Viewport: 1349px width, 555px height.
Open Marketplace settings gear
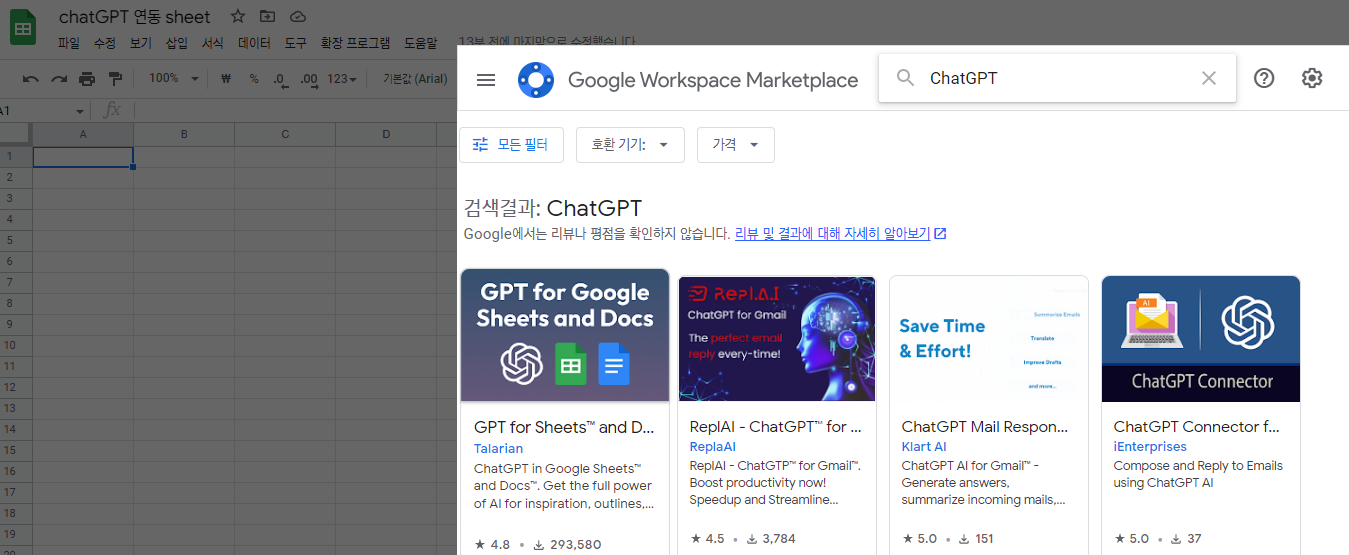pyautogui.click(x=1312, y=78)
